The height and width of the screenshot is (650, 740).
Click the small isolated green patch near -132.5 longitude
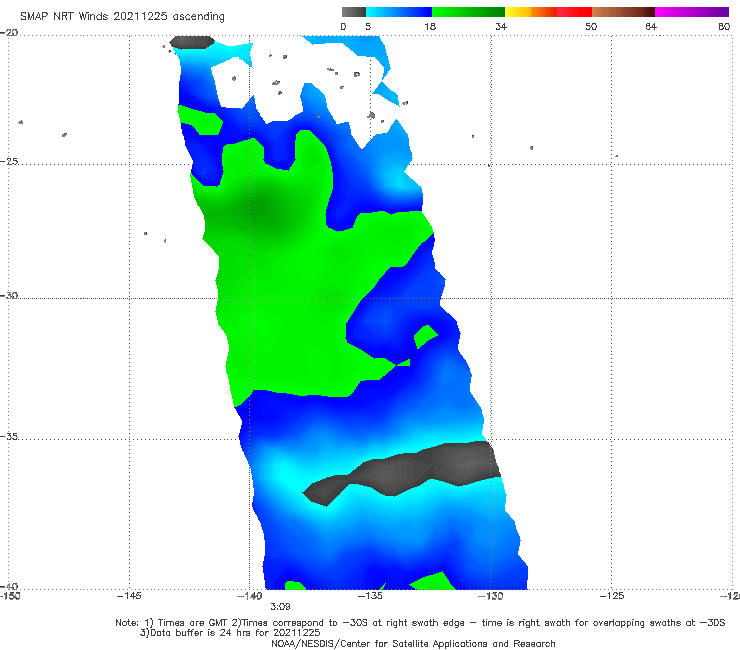point(425,336)
